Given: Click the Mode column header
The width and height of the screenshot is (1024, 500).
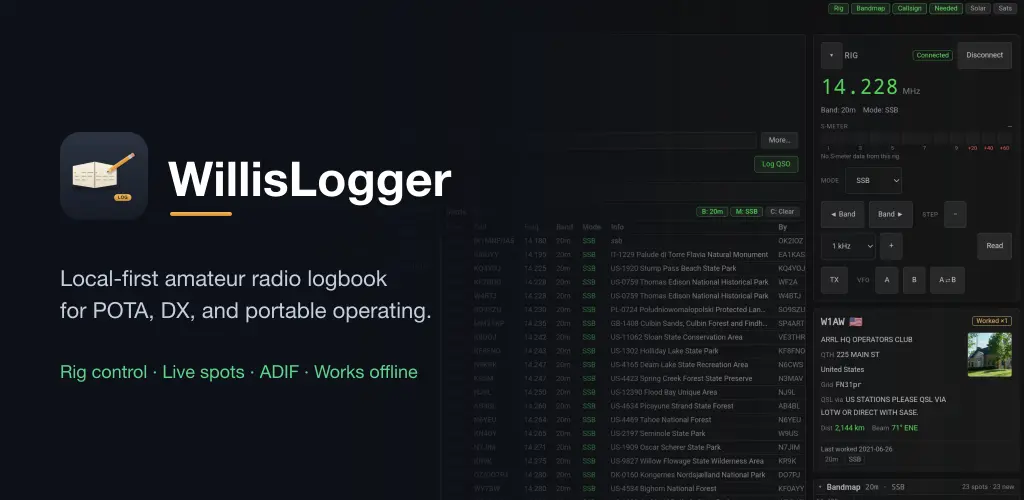Looking at the screenshot, I should coord(592,227).
